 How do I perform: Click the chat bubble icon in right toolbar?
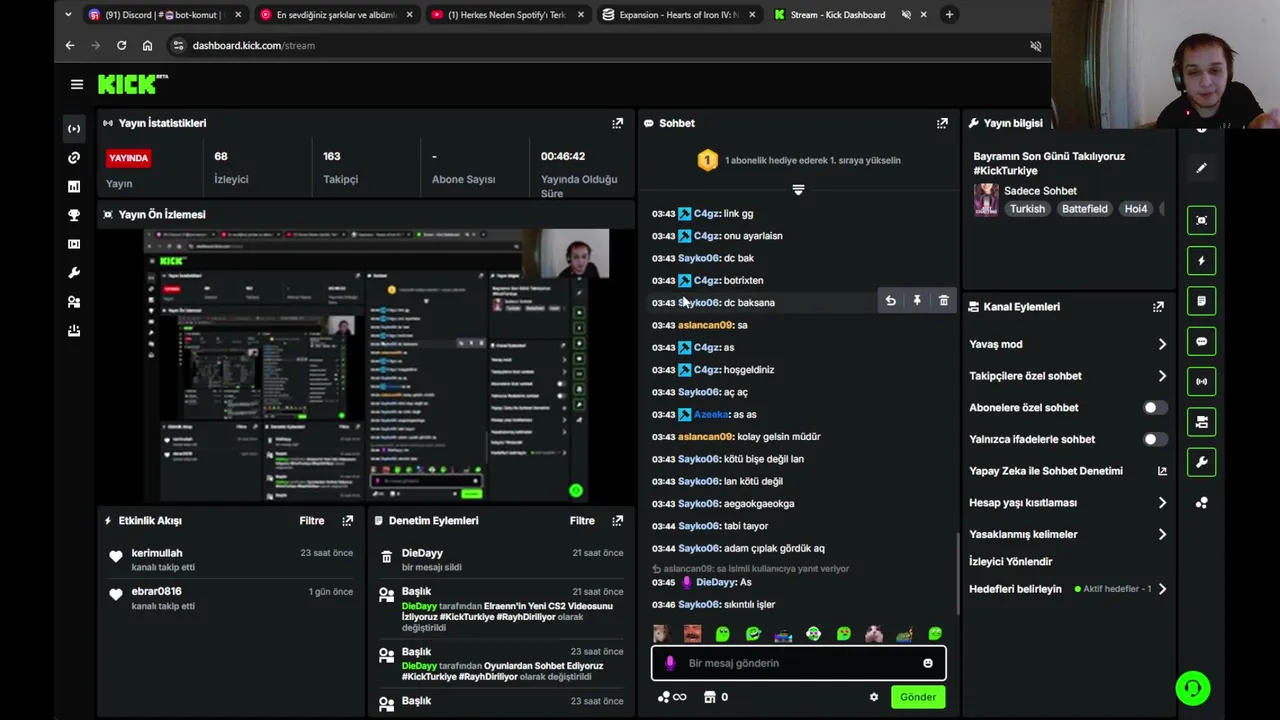coord(1201,341)
